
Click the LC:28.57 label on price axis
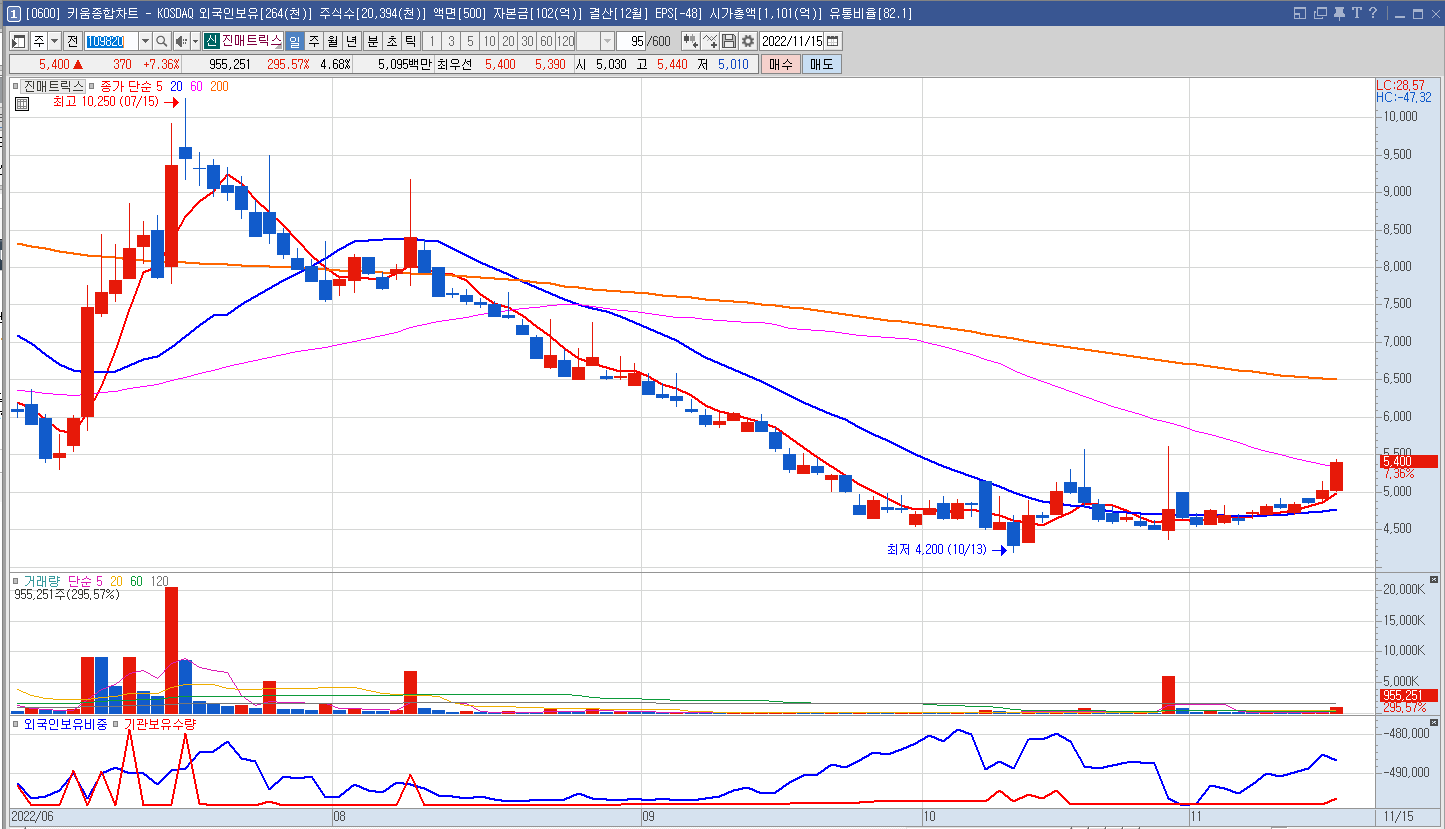1401,85
